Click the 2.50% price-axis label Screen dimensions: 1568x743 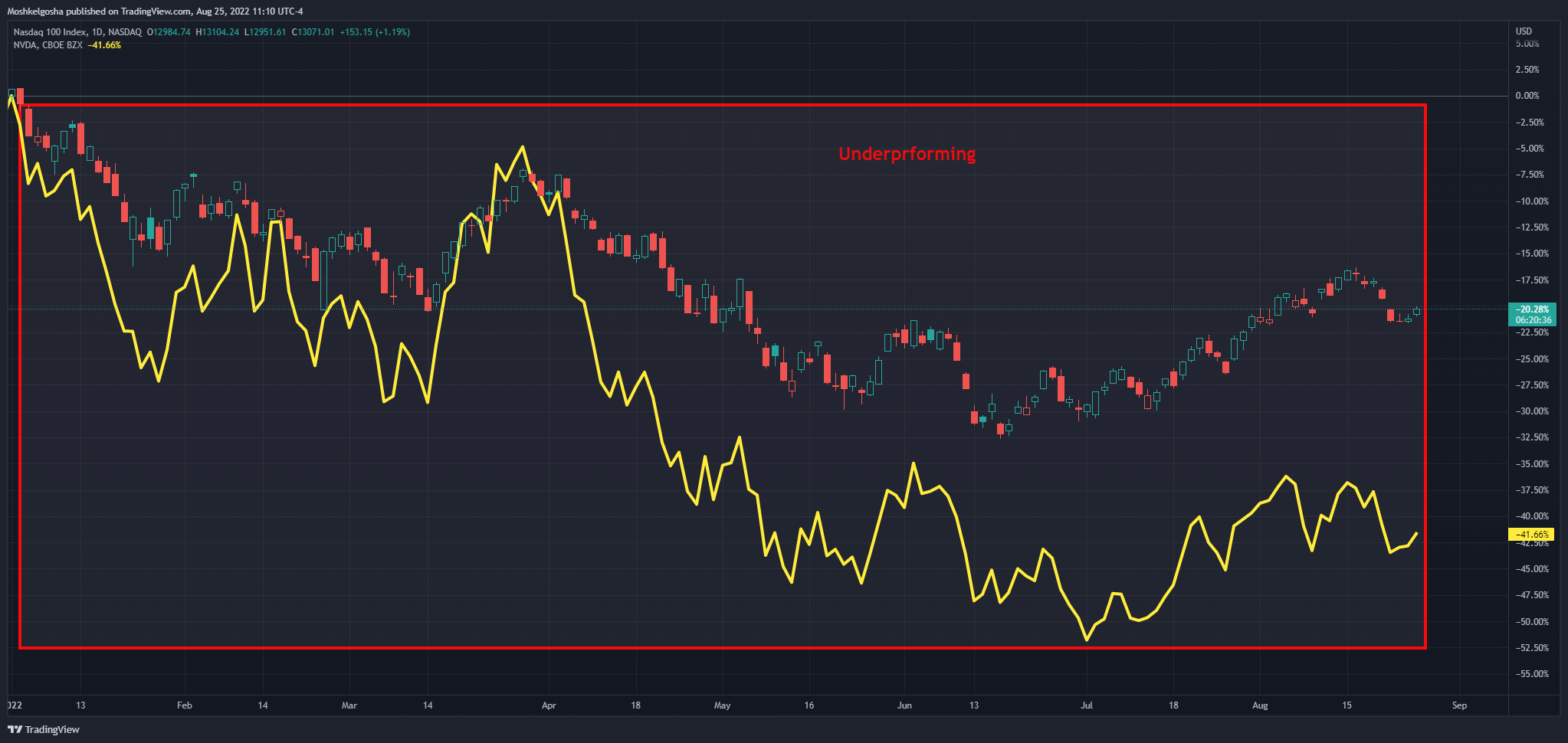[1527, 70]
